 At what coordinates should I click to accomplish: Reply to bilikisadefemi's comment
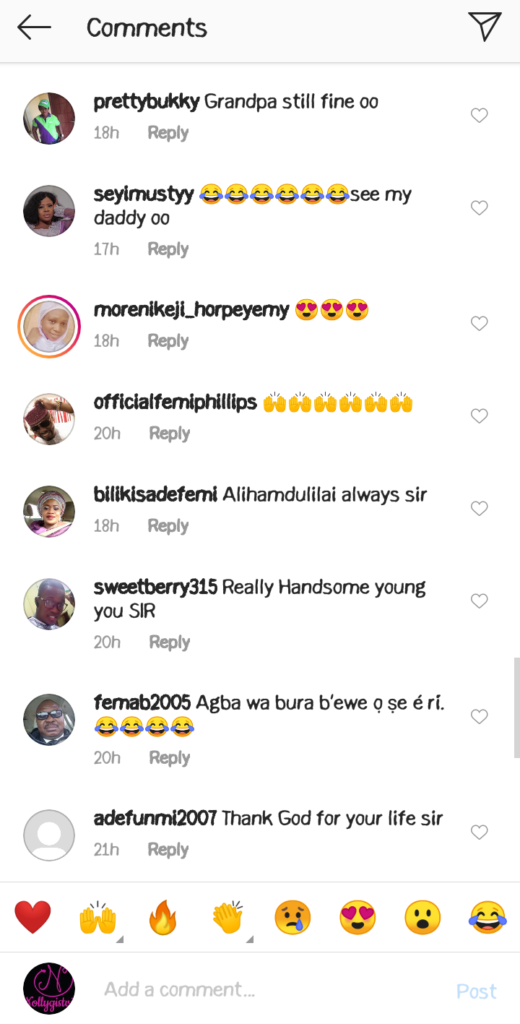[x=168, y=526]
